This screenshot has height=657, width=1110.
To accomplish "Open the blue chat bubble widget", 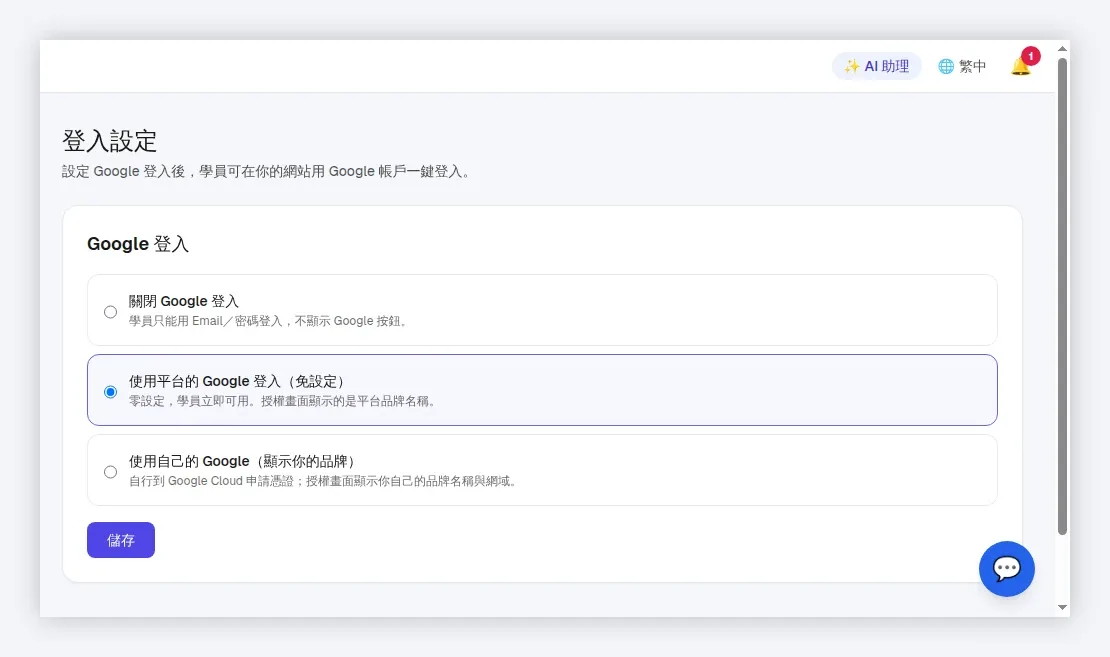I will [x=1007, y=569].
